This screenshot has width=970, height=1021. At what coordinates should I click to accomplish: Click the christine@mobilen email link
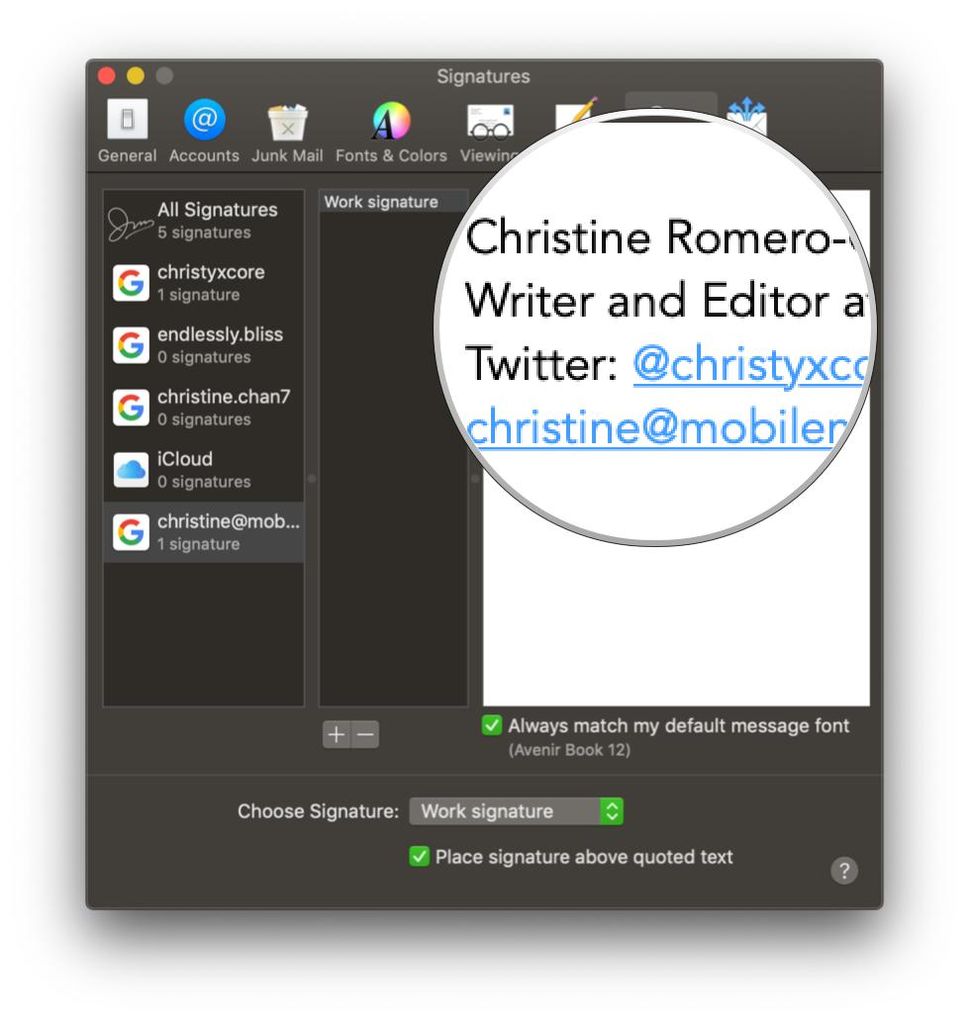point(650,428)
